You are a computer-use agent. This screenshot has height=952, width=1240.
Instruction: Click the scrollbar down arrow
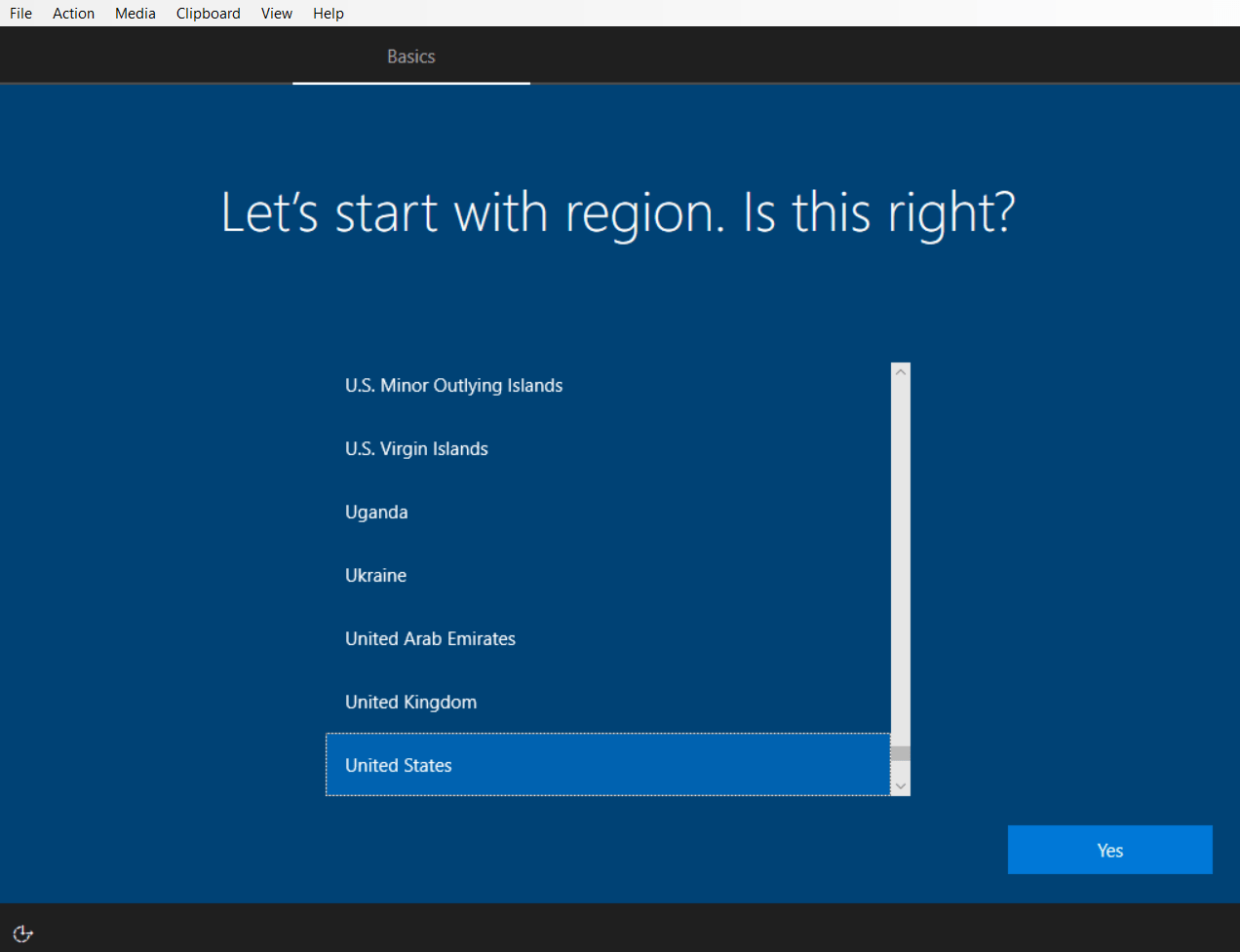(900, 785)
